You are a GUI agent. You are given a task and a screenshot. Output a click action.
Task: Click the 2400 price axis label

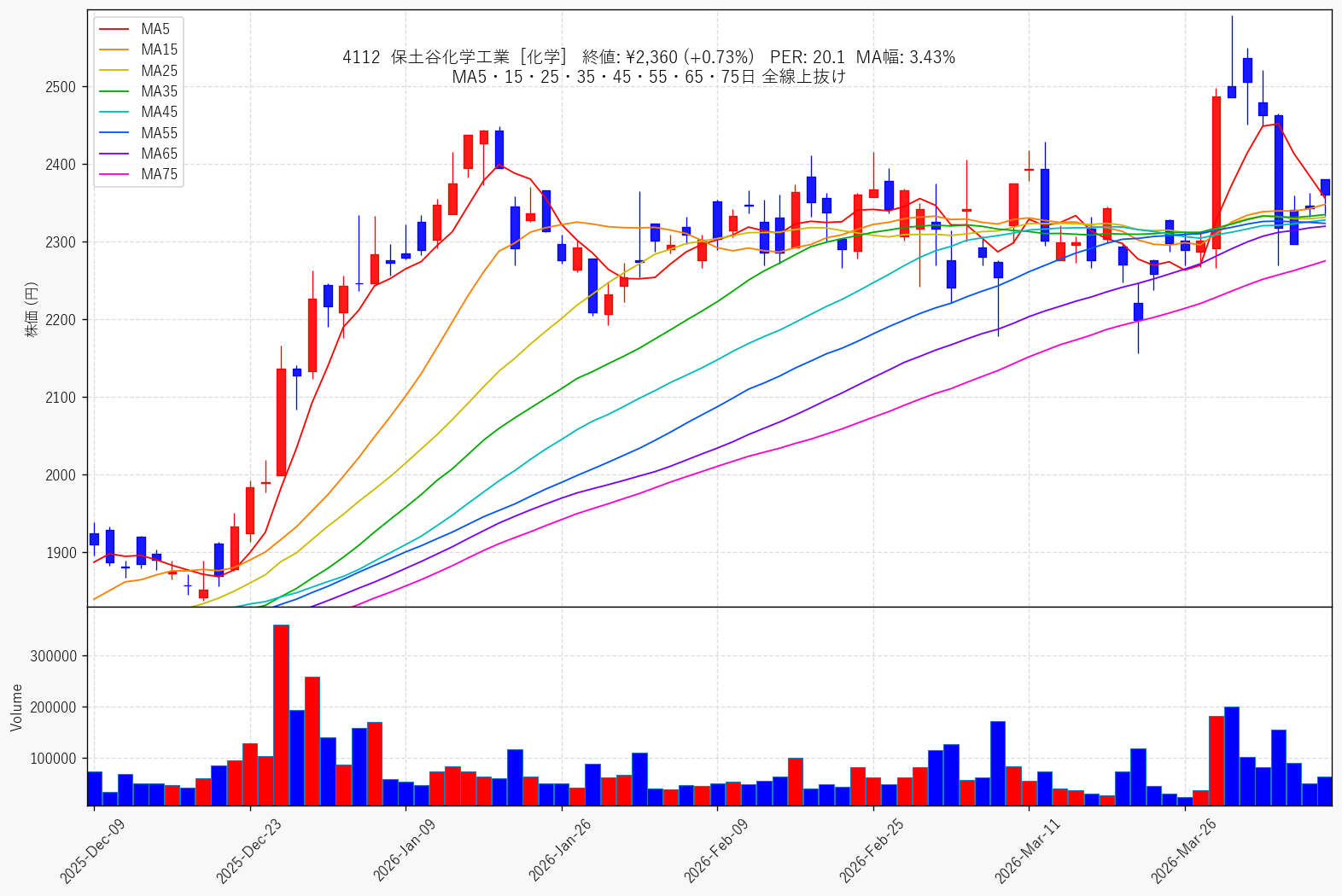61,165
